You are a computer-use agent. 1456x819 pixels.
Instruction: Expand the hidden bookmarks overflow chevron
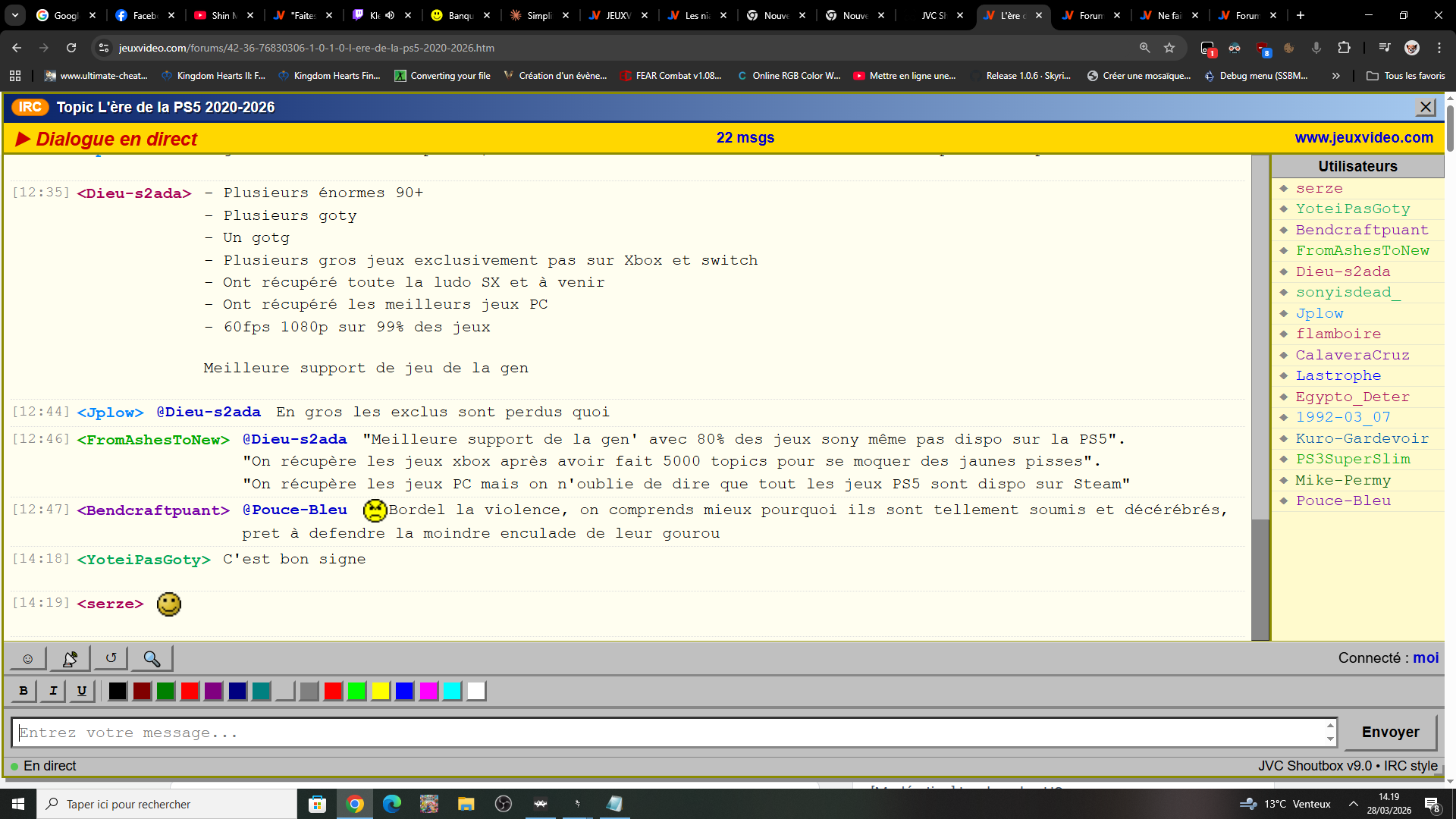[x=1335, y=76]
